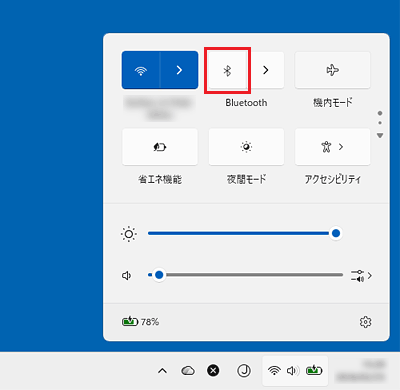Toggle Bluetooth on
This screenshot has height=390, width=400.
pyautogui.click(x=228, y=70)
